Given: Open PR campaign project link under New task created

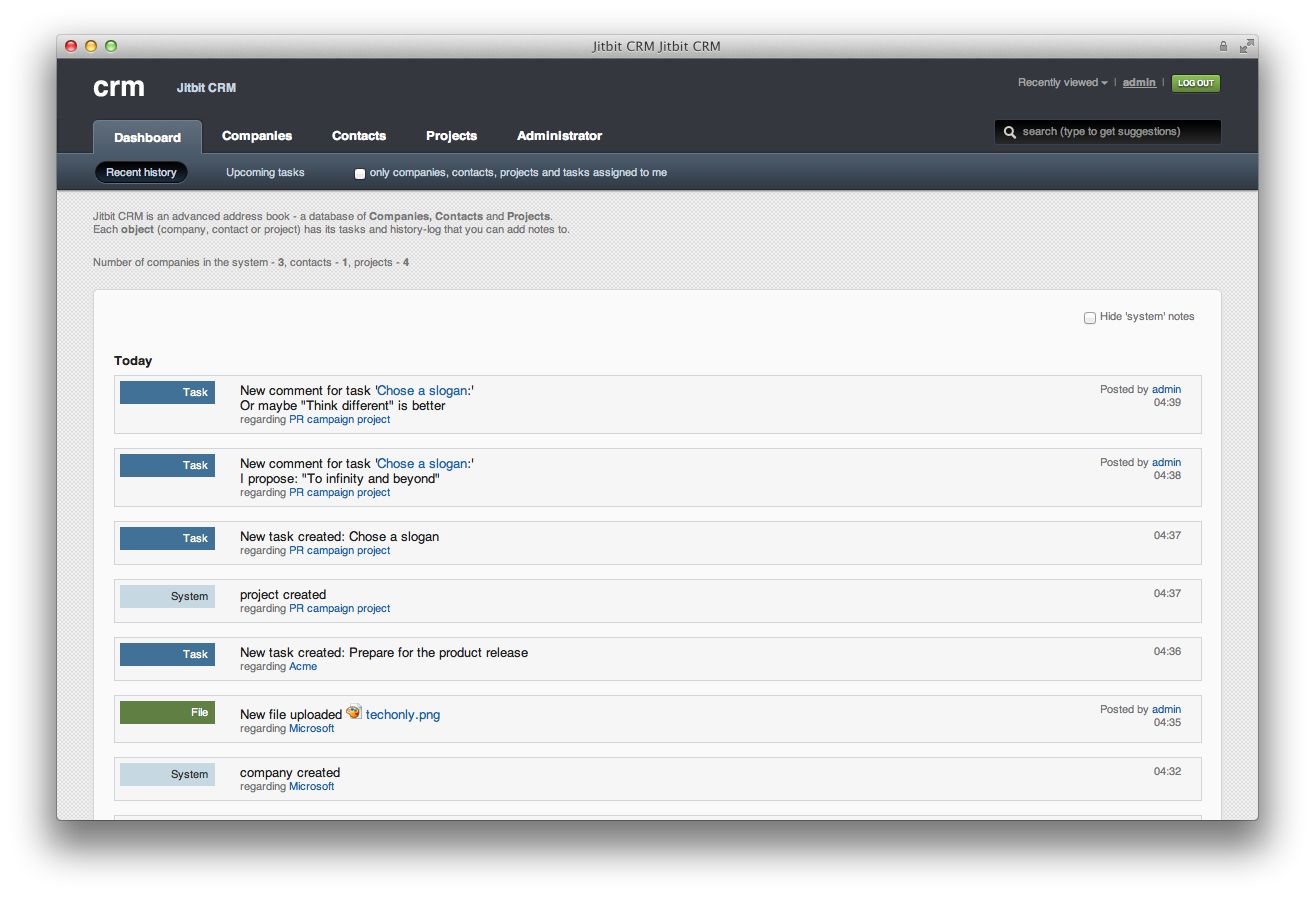Looking at the screenshot, I should coord(339,551).
